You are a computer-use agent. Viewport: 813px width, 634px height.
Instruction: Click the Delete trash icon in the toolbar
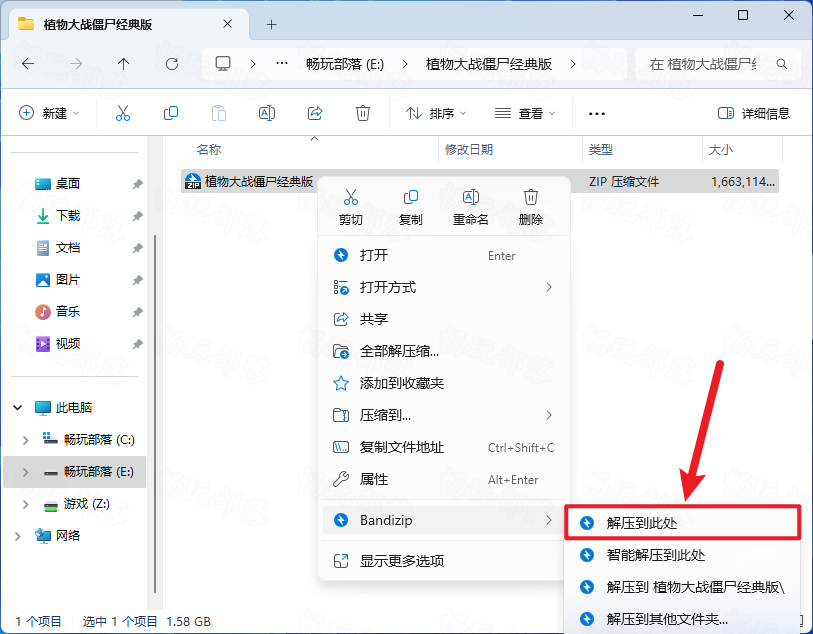click(362, 113)
